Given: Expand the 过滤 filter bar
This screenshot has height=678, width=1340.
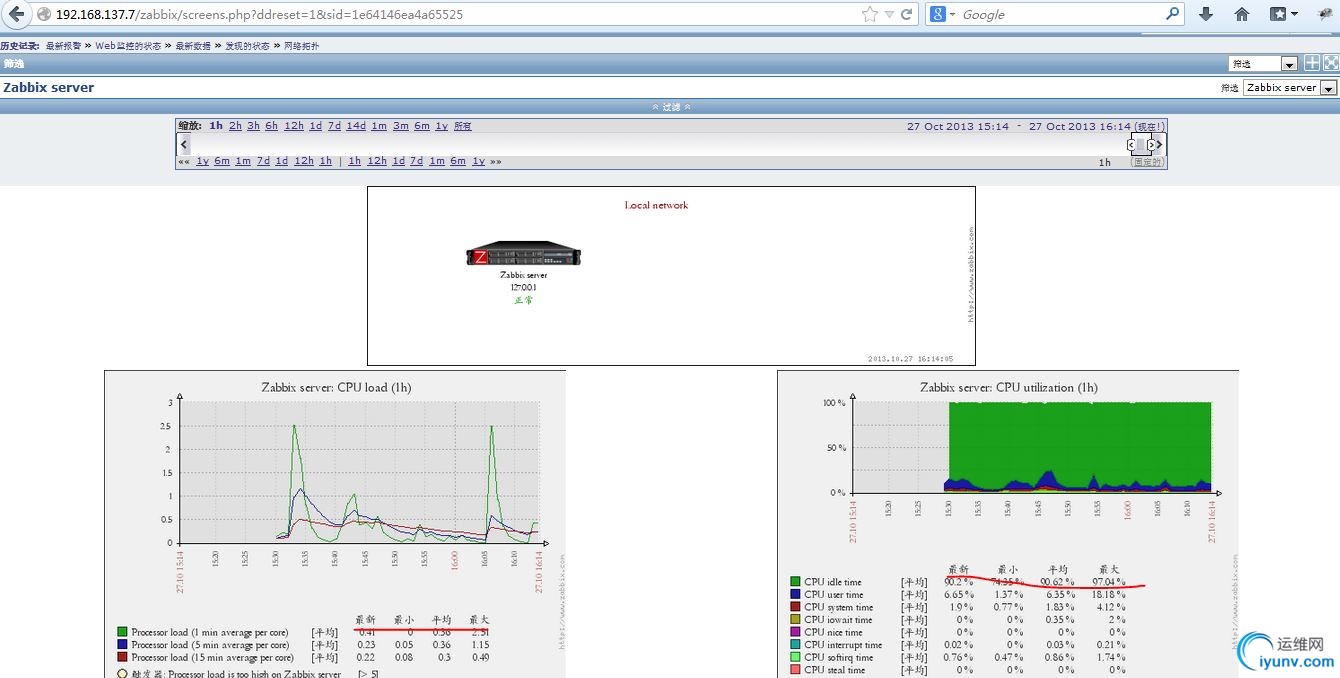Looking at the screenshot, I should point(671,107).
